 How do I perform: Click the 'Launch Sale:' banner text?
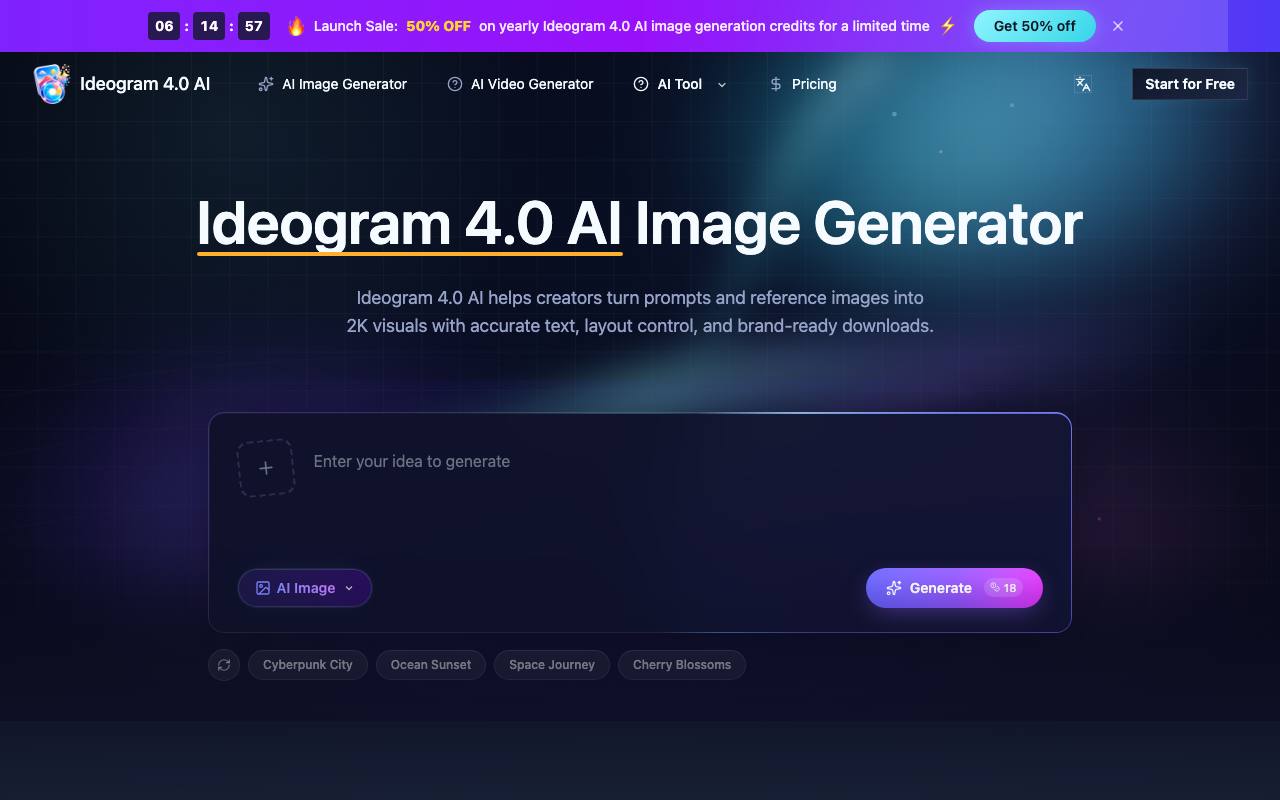point(355,26)
